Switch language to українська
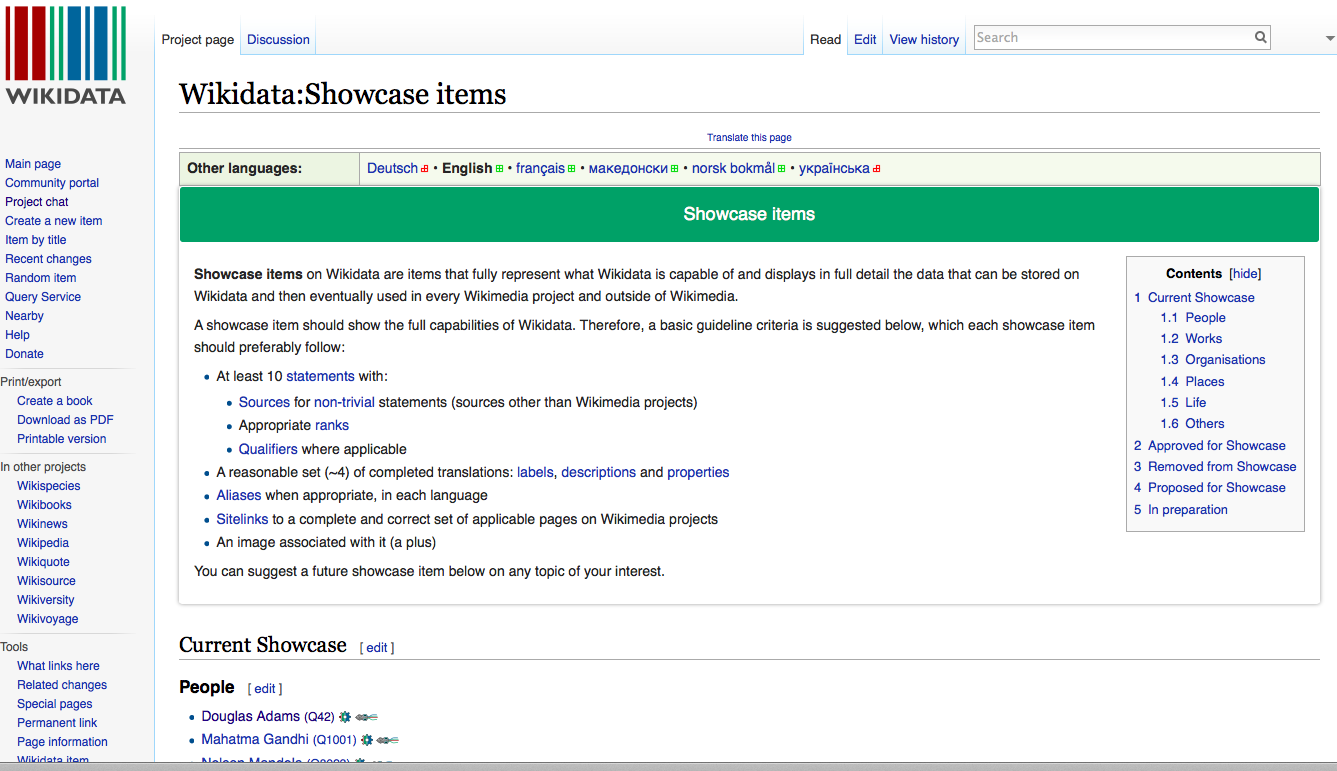Image resolution: width=1337 pixels, height=771 pixels. point(834,168)
